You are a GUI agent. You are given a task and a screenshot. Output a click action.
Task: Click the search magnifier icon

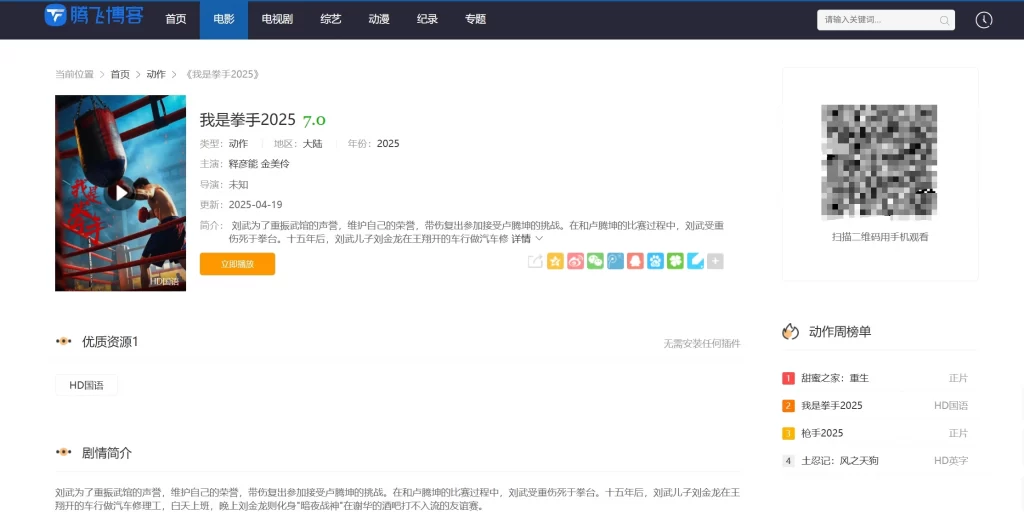tap(944, 20)
